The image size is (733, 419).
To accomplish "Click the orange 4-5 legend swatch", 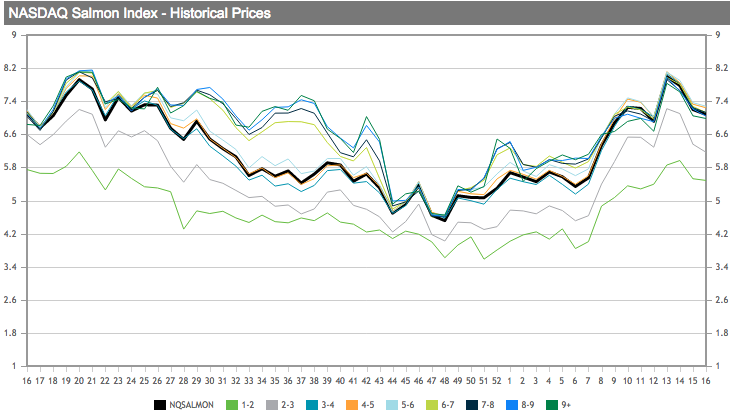I will coord(352,405).
